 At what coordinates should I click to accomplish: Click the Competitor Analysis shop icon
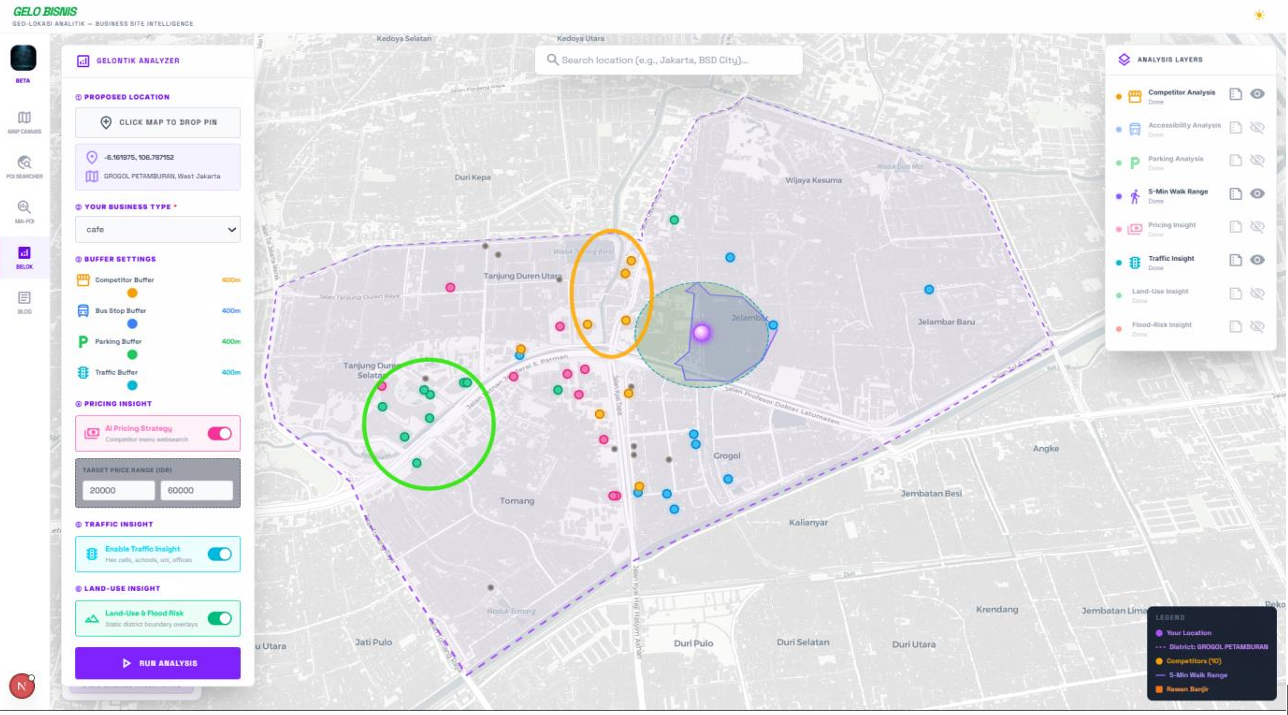1135,97
